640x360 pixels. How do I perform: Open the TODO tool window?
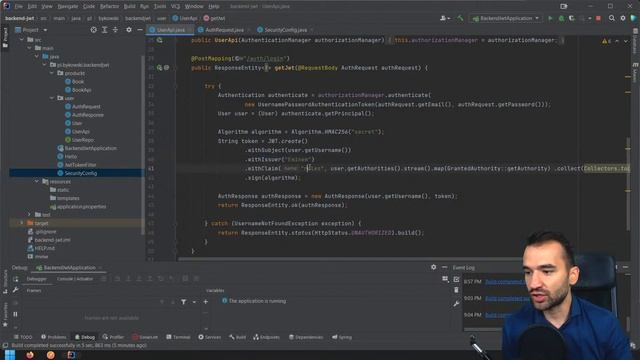tap(23, 337)
